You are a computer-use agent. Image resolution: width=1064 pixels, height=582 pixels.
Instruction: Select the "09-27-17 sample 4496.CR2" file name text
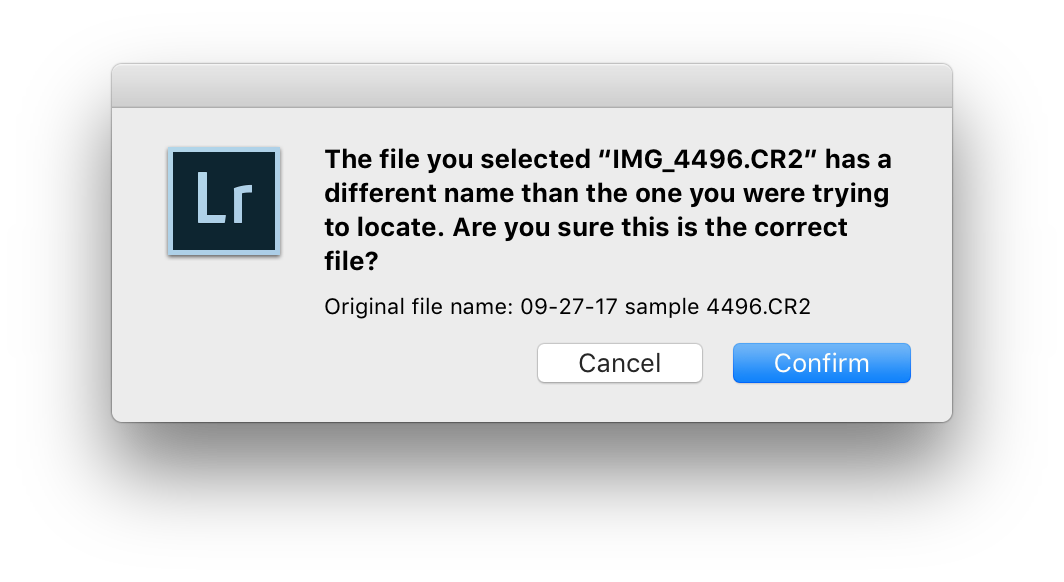pyautogui.click(x=665, y=307)
